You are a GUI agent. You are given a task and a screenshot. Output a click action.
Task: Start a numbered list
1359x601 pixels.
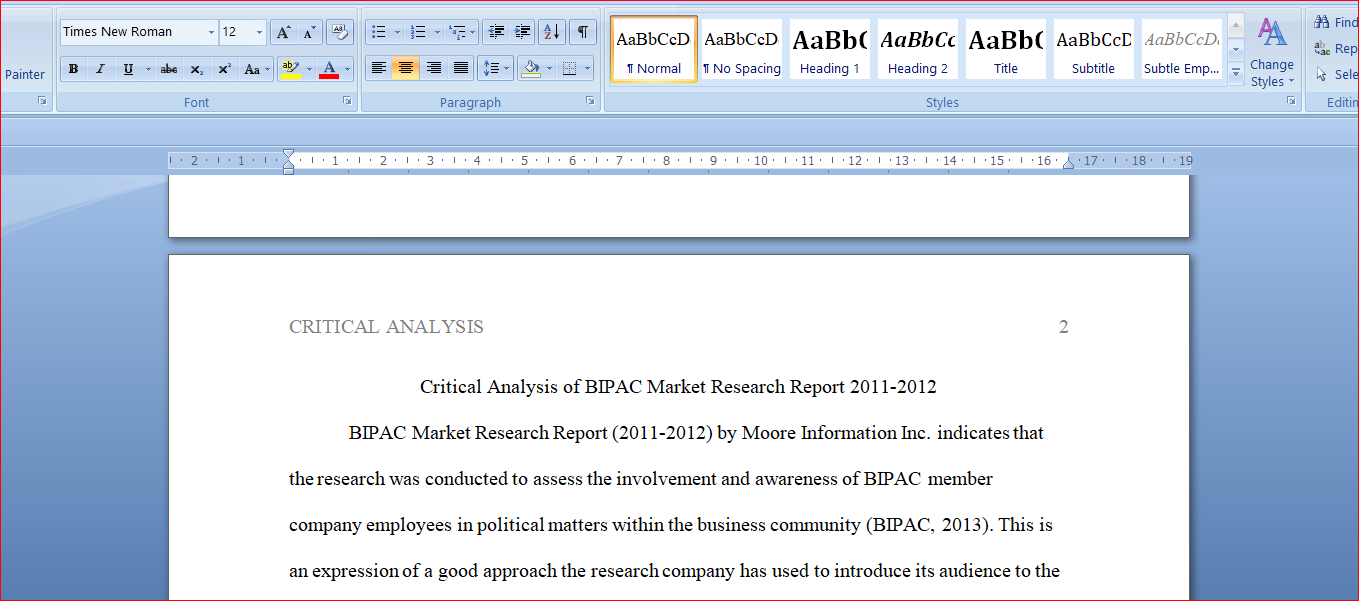coord(419,32)
